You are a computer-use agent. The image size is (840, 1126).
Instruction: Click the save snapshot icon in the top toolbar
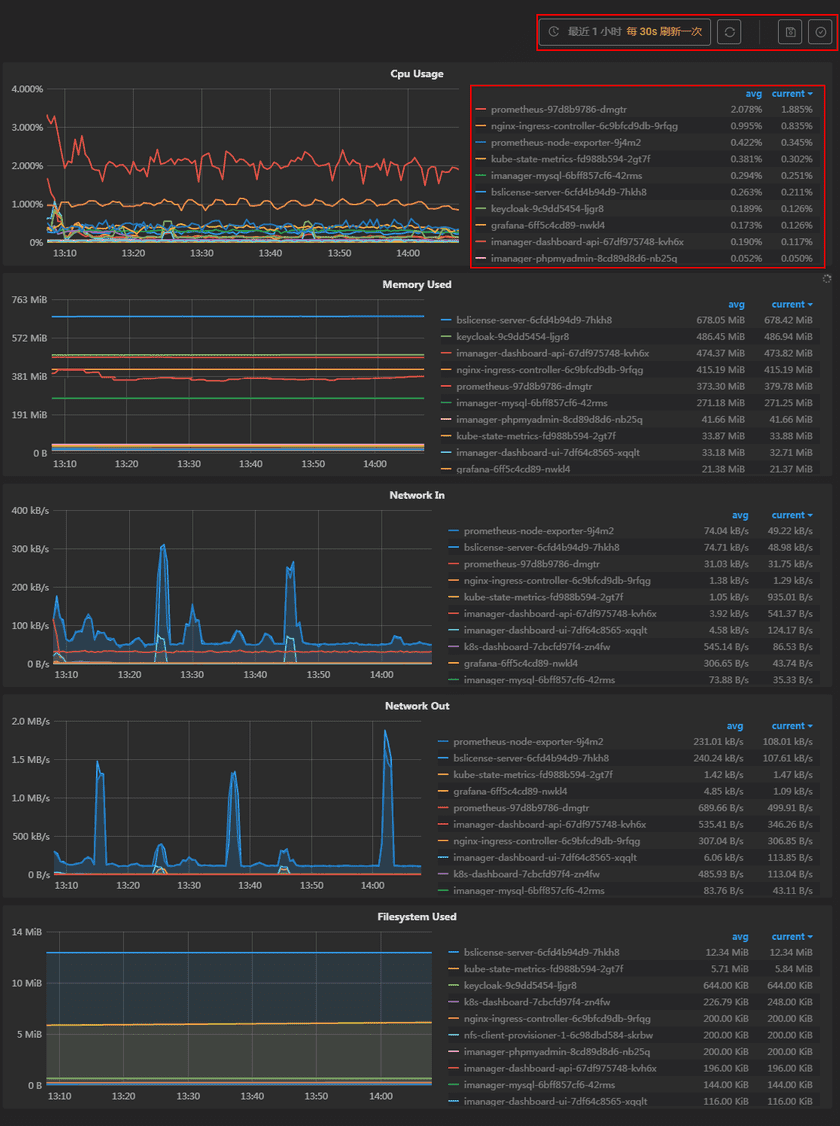tap(789, 31)
